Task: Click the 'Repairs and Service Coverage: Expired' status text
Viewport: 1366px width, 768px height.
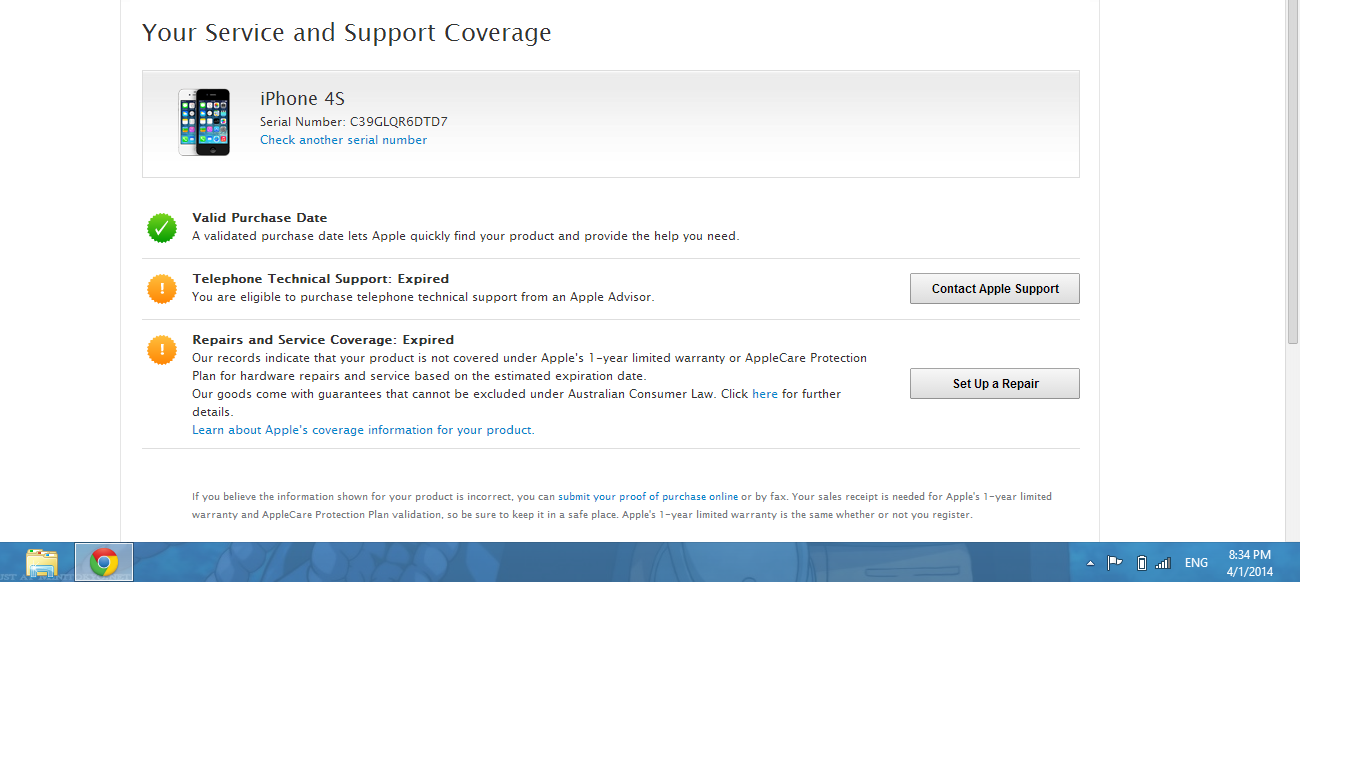Action: tap(323, 340)
